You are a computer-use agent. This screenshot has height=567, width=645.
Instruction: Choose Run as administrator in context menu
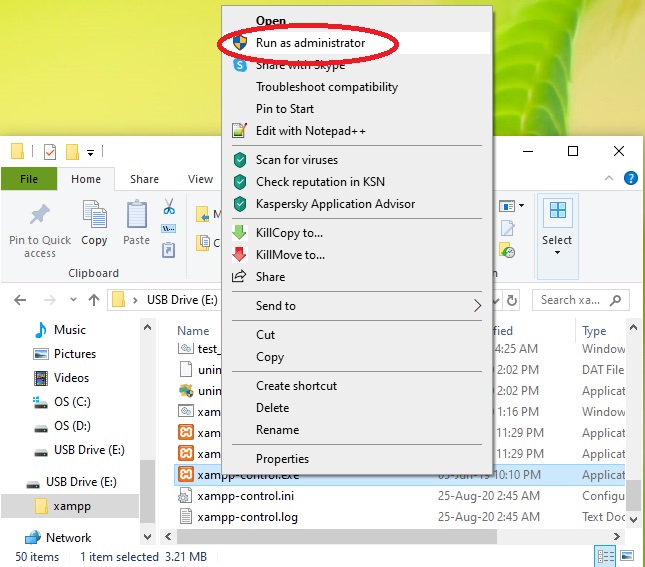[x=310, y=43]
